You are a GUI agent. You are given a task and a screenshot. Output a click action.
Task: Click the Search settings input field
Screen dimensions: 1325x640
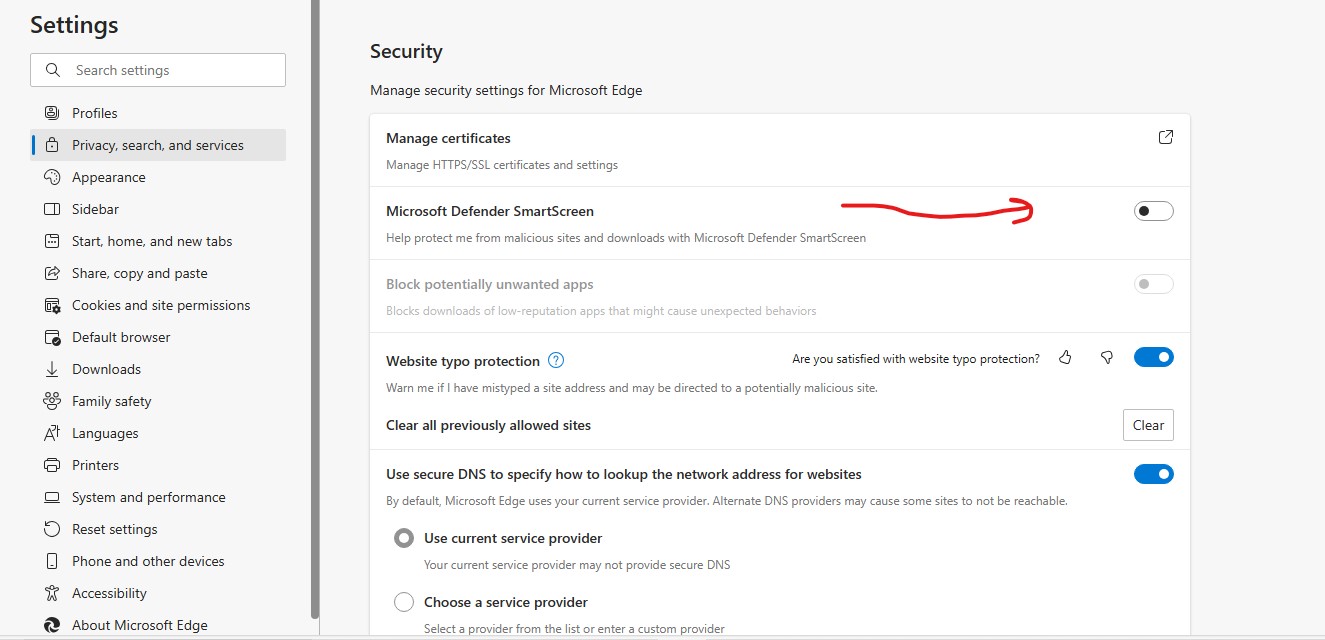click(158, 70)
